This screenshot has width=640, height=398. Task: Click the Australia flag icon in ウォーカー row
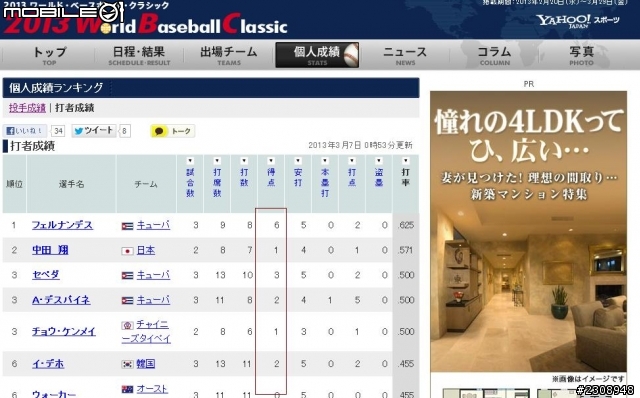(127, 389)
